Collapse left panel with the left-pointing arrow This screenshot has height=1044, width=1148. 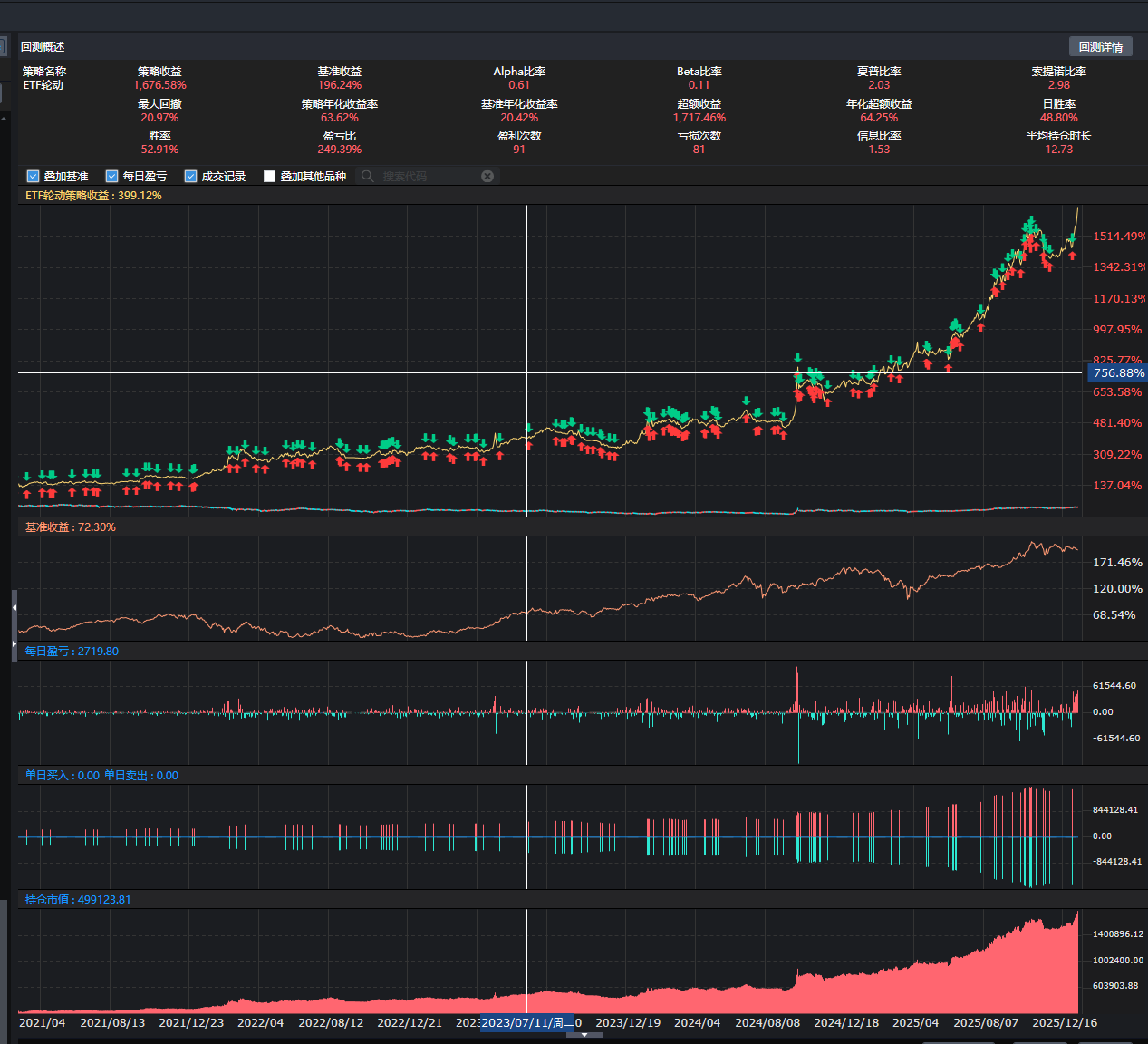[14, 608]
